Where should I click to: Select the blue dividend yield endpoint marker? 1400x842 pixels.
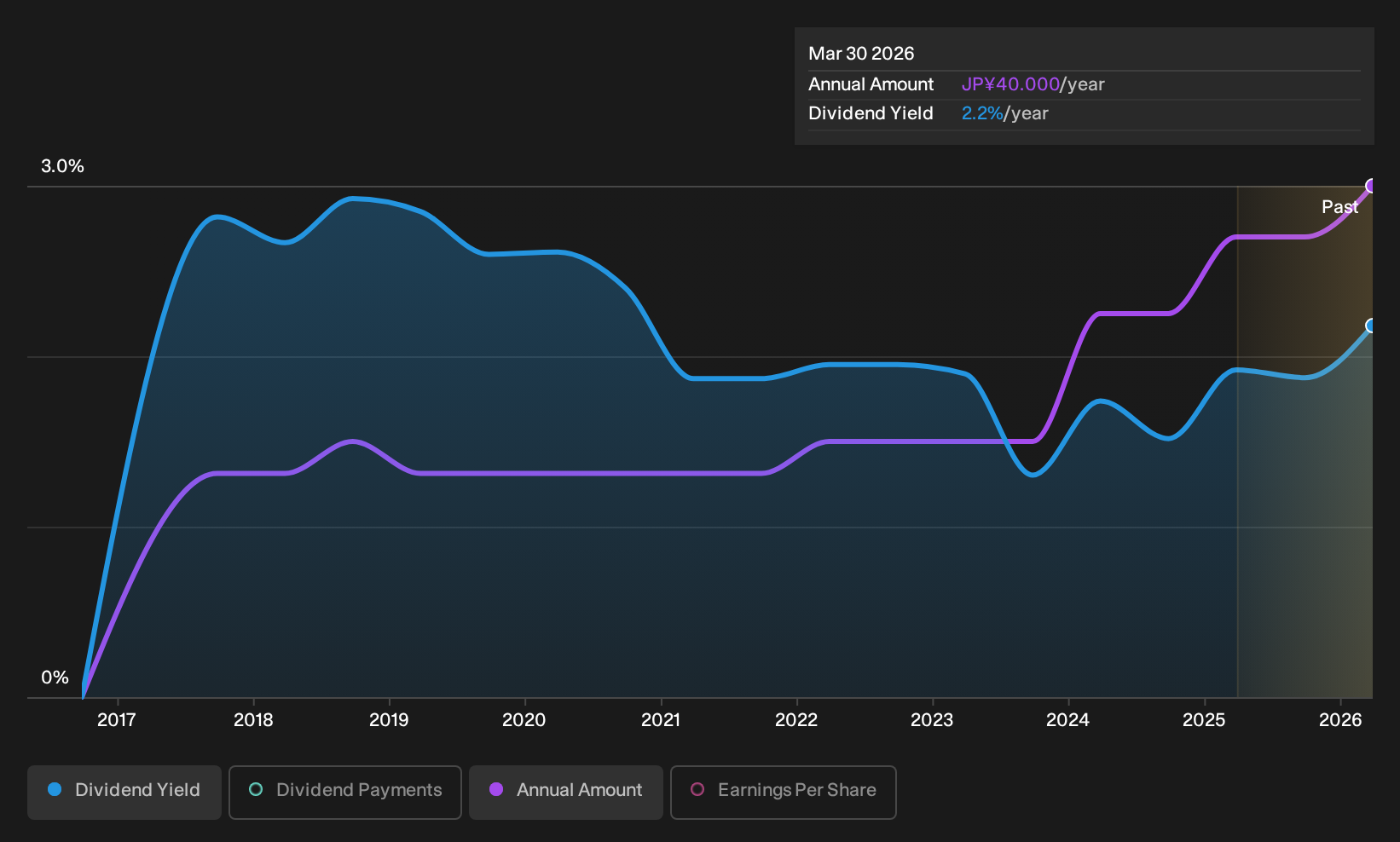(x=1372, y=326)
